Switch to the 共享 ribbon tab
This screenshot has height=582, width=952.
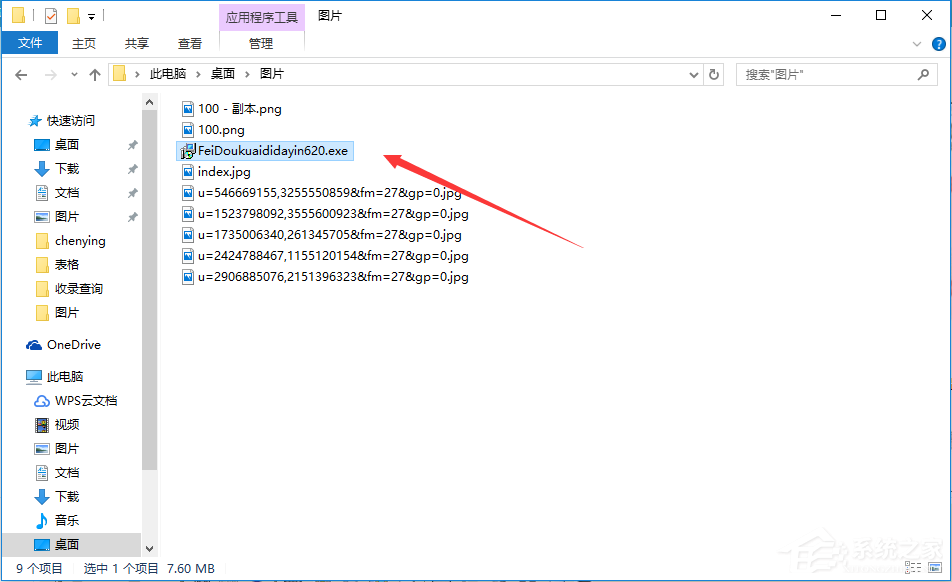click(x=137, y=43)
